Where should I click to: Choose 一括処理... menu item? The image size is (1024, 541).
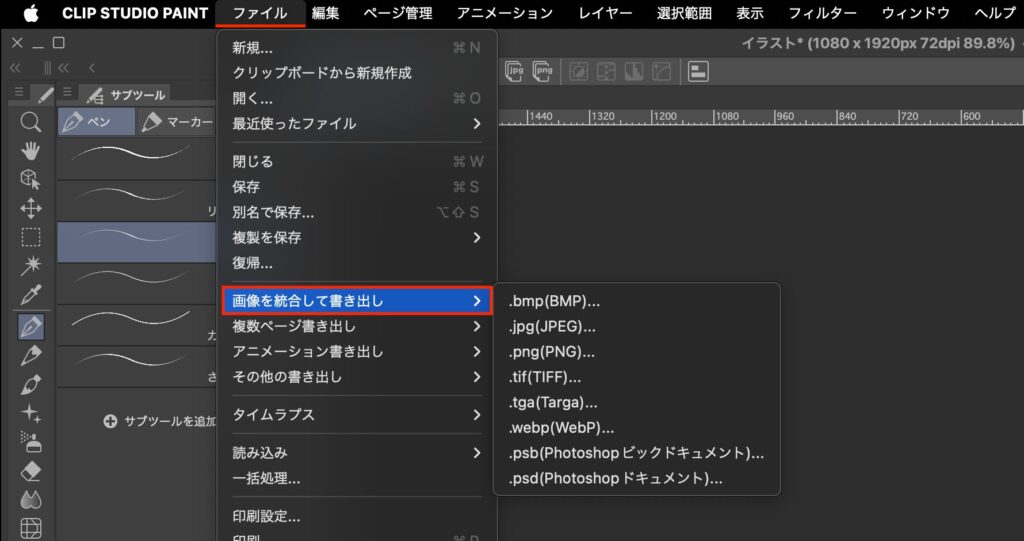pyautogui.click(x=357, y=479)
